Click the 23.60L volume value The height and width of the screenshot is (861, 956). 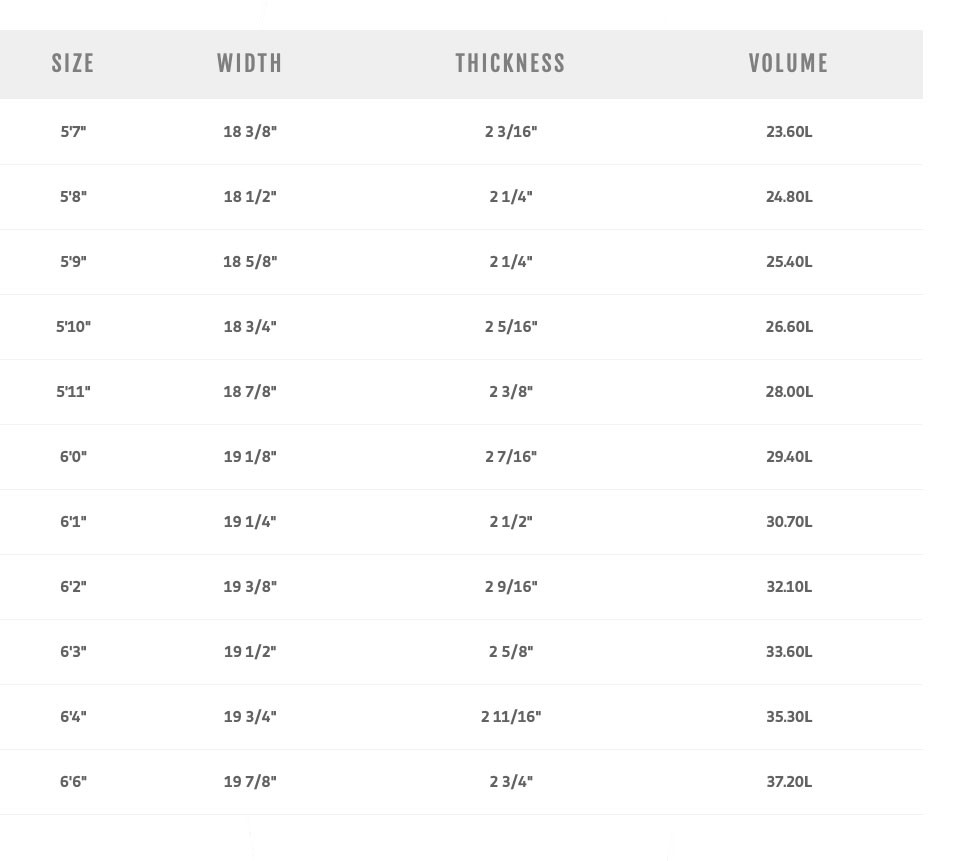click(789, 131)
